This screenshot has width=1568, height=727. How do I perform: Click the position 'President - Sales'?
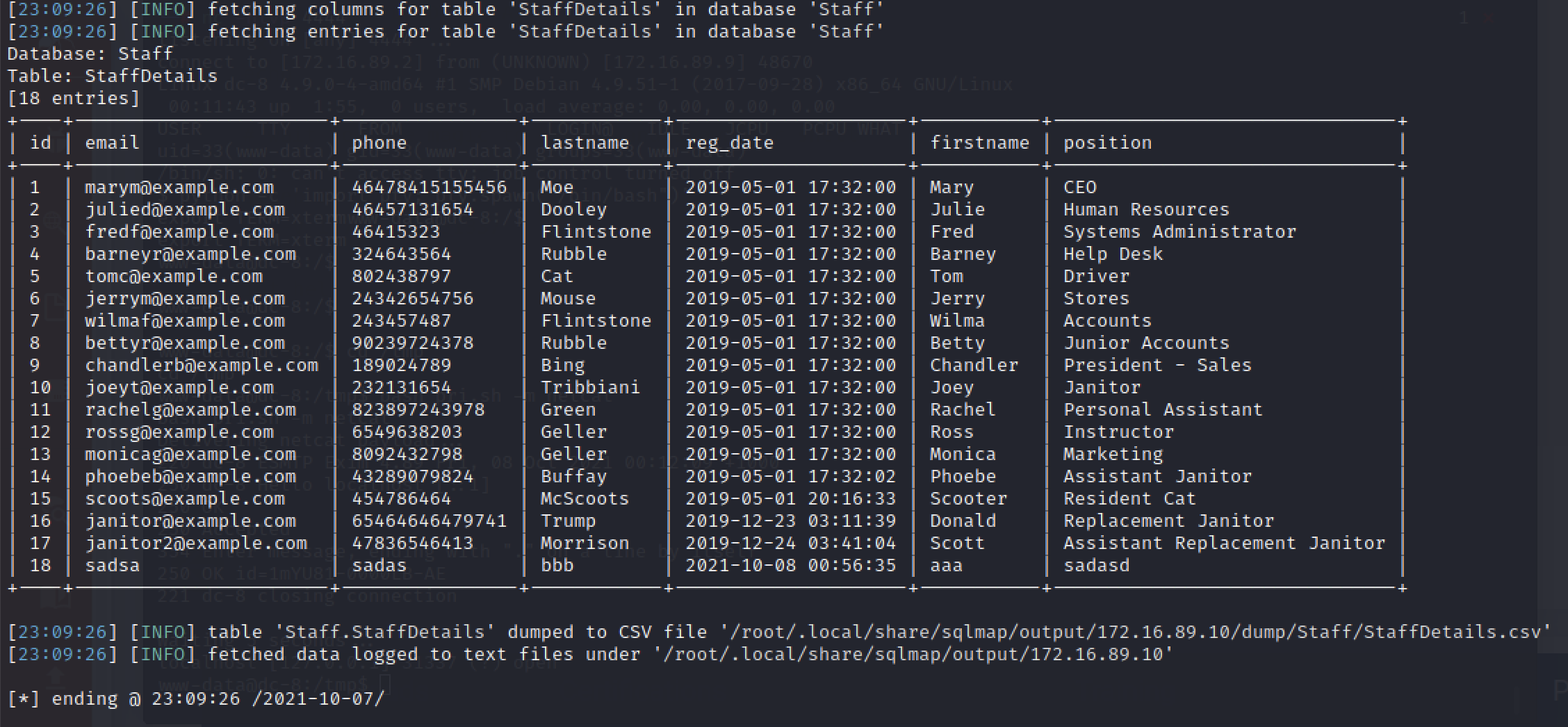click(1158, 365)
